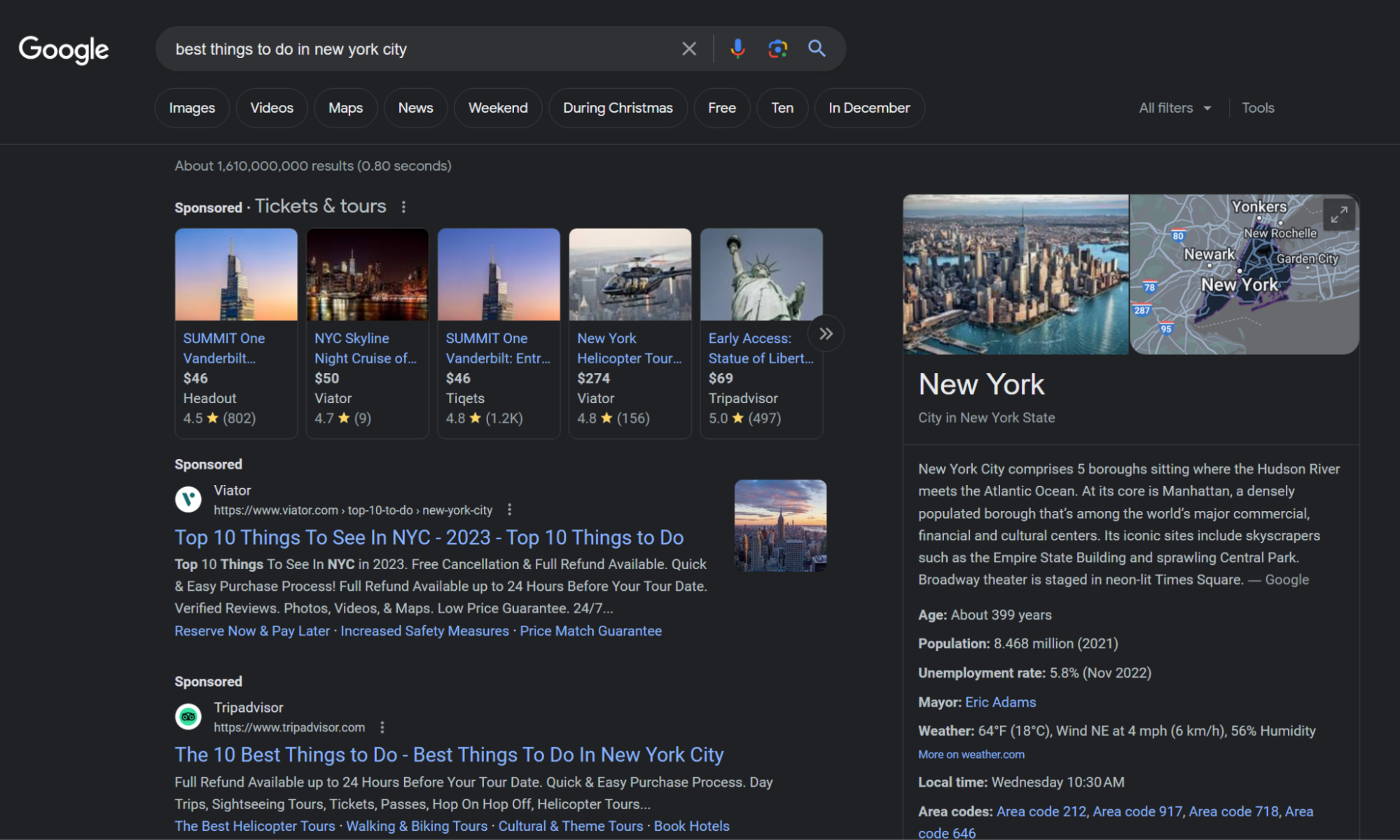The image size is (1400, 840).
Task: Open the Tools menu
Action: click(1258, 108)
